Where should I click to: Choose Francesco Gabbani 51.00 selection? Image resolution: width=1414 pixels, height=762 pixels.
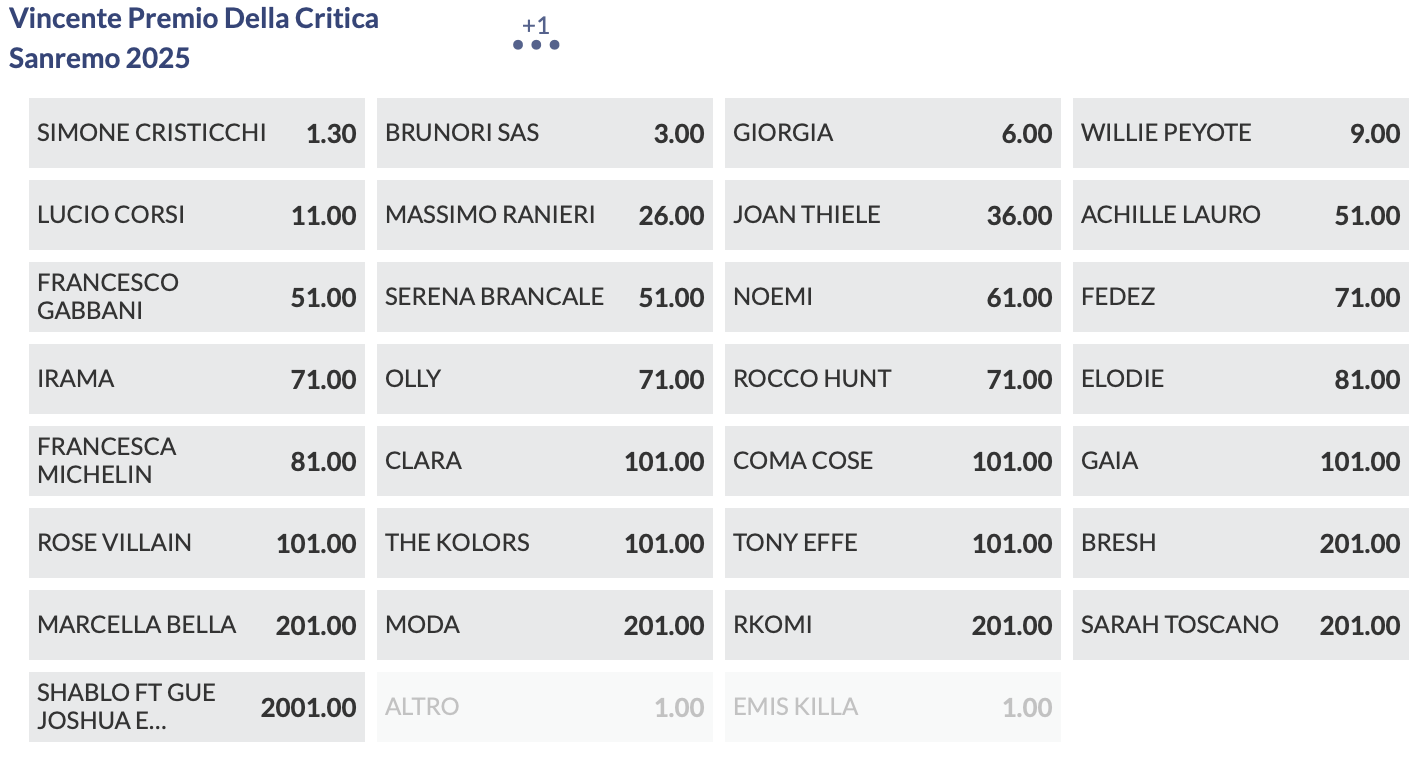(197, 297)
